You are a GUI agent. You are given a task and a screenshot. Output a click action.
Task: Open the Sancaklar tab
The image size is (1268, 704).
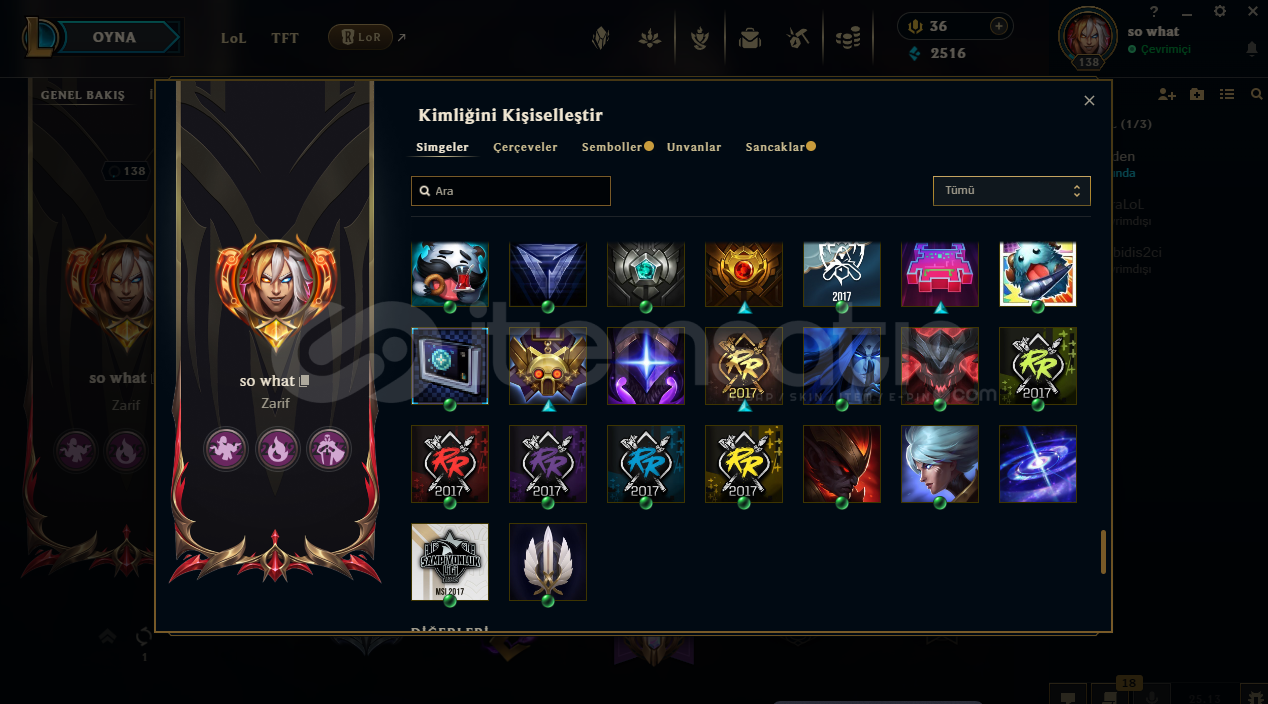(775, 147)
